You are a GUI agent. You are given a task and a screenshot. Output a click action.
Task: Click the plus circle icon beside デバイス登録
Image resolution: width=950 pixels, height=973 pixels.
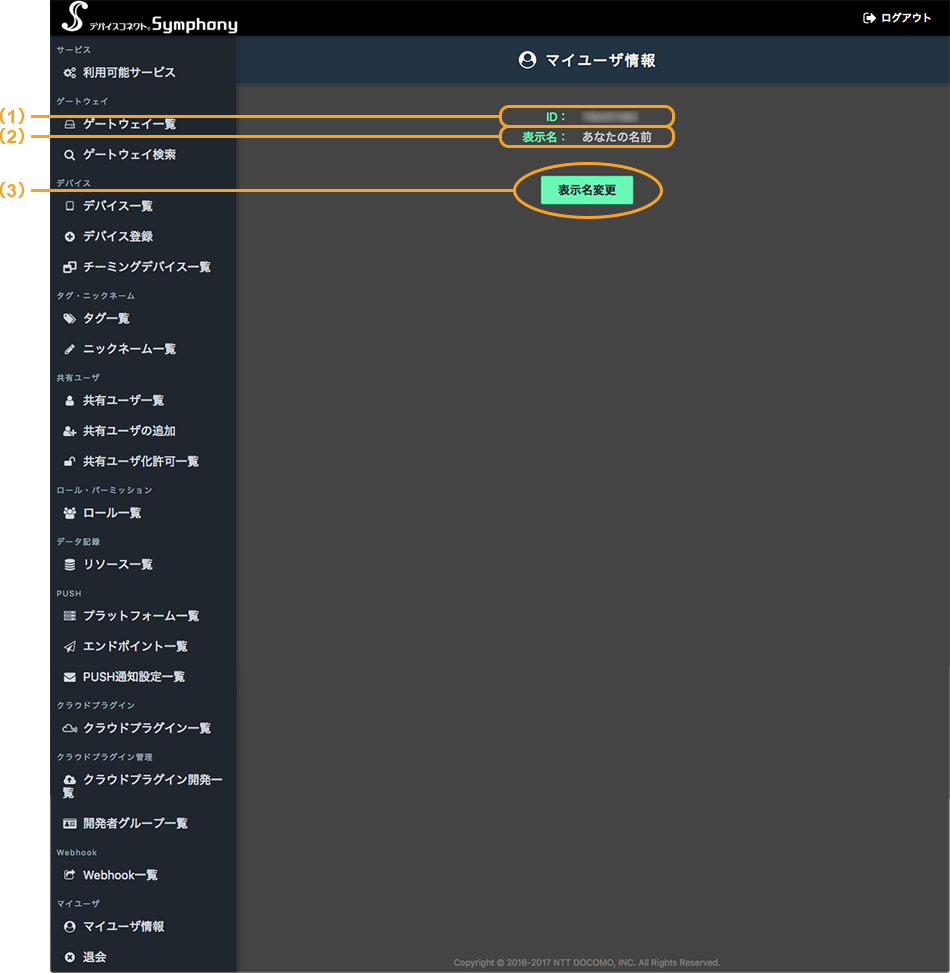[69, 236]
